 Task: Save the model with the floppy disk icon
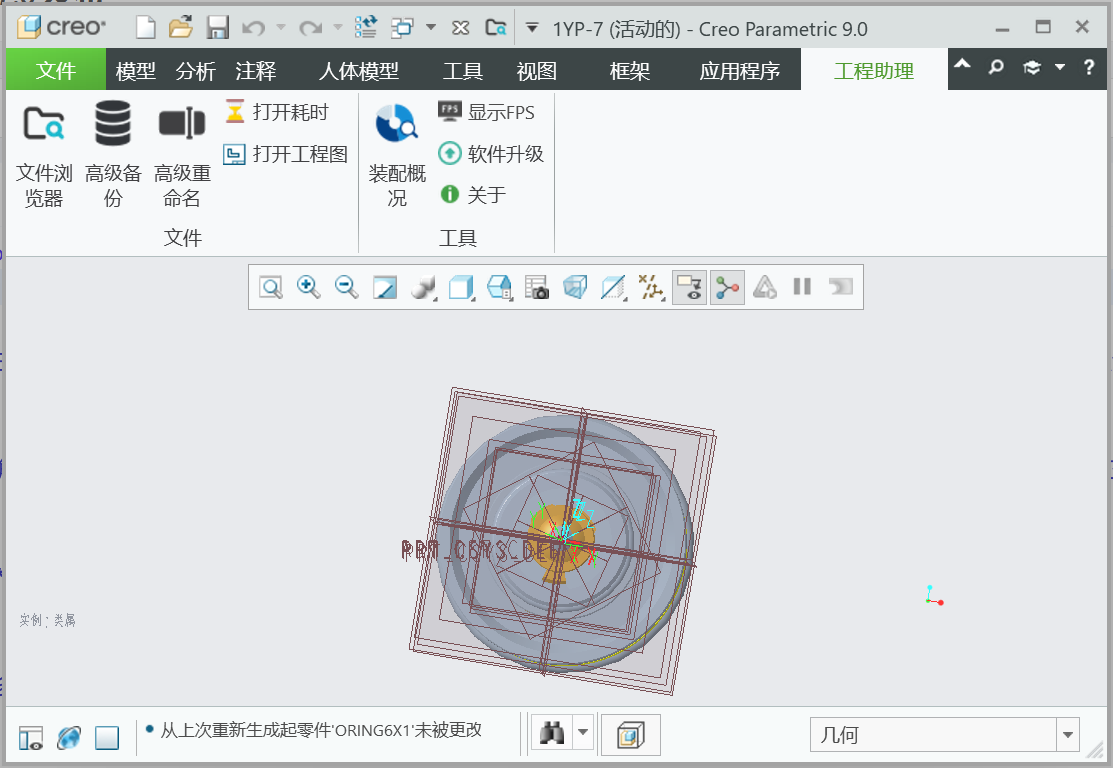click(x=217, y=28)
